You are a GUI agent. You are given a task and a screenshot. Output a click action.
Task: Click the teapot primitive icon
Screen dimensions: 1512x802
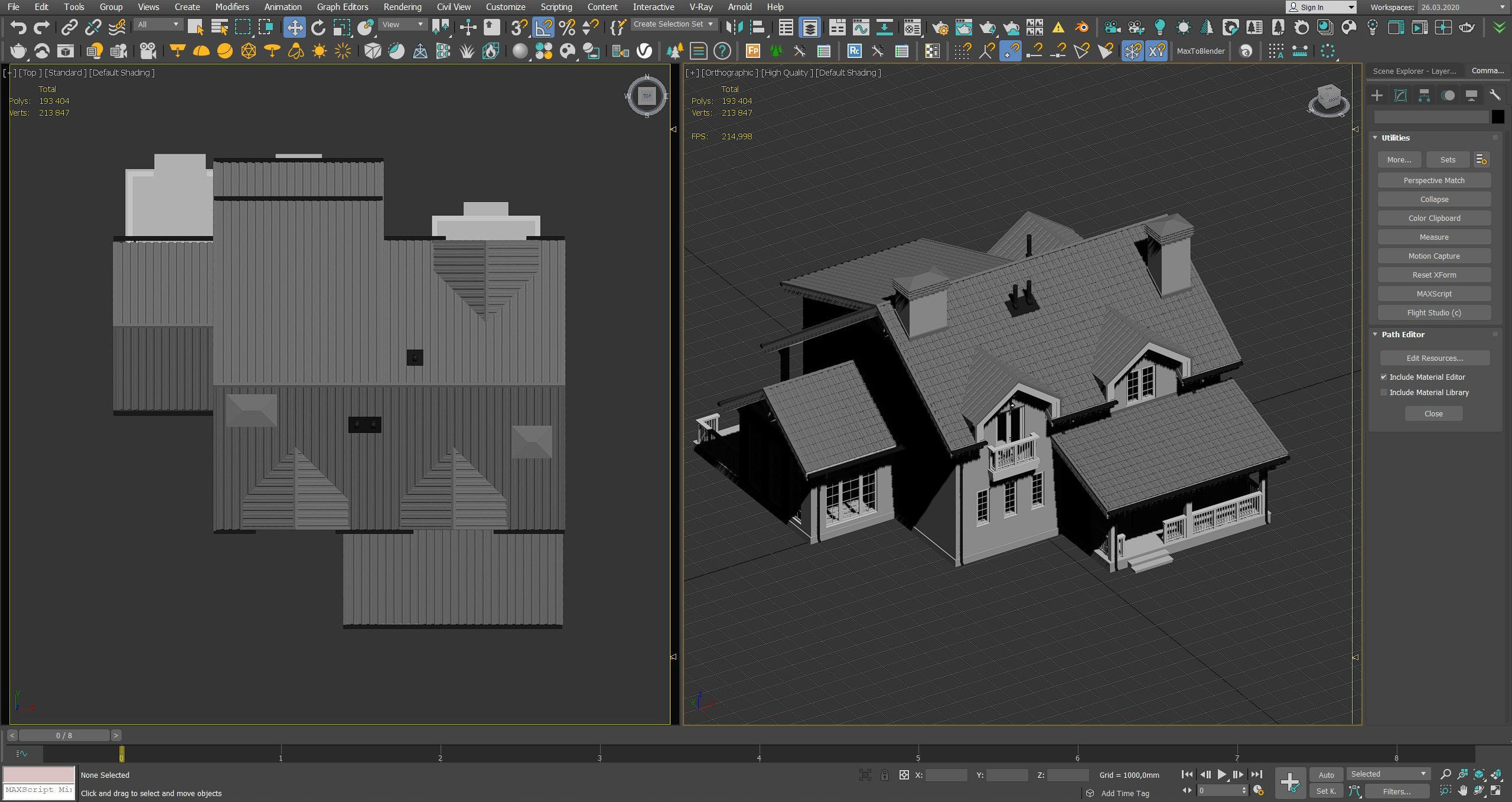[18, 51]
